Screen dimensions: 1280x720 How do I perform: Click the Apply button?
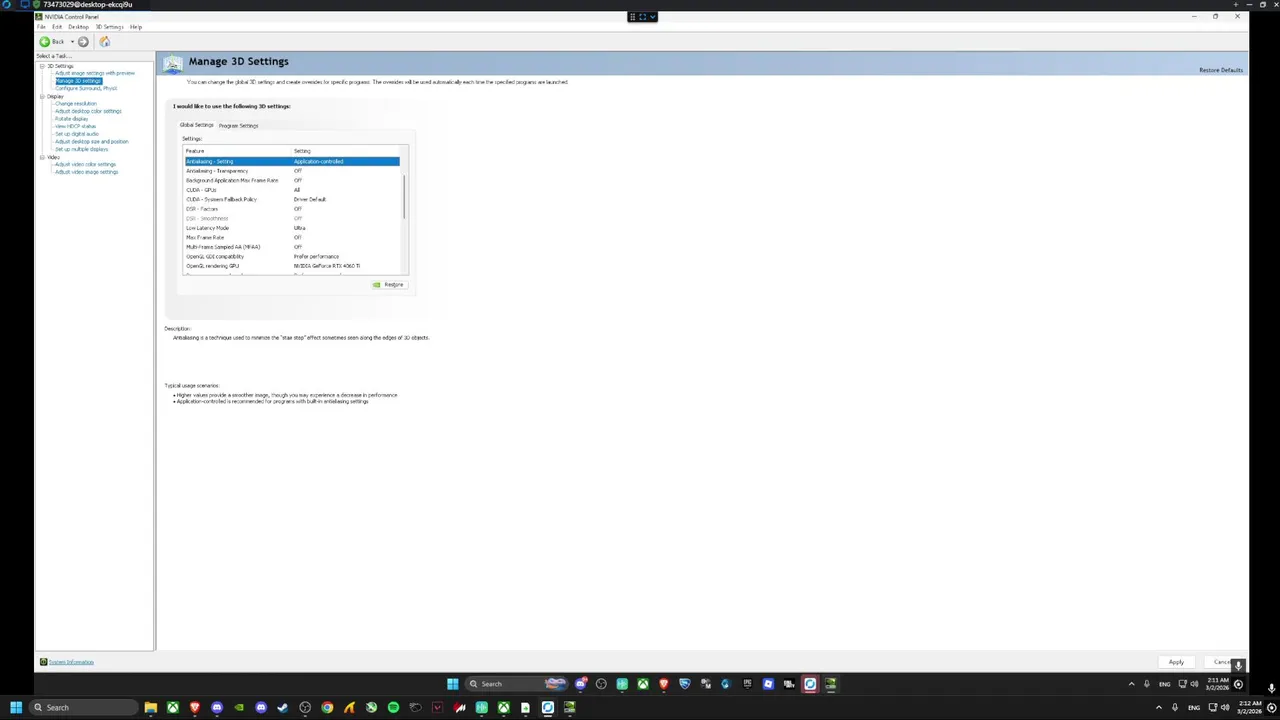[x=1176, y=662]
